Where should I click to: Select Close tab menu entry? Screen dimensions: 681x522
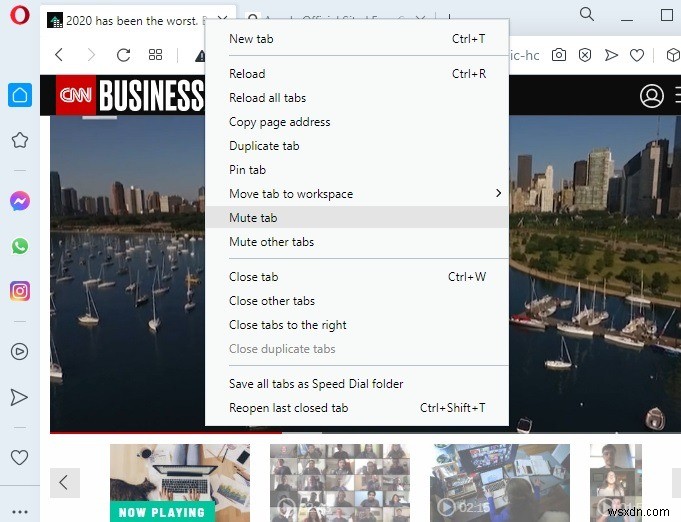(357, 277)
